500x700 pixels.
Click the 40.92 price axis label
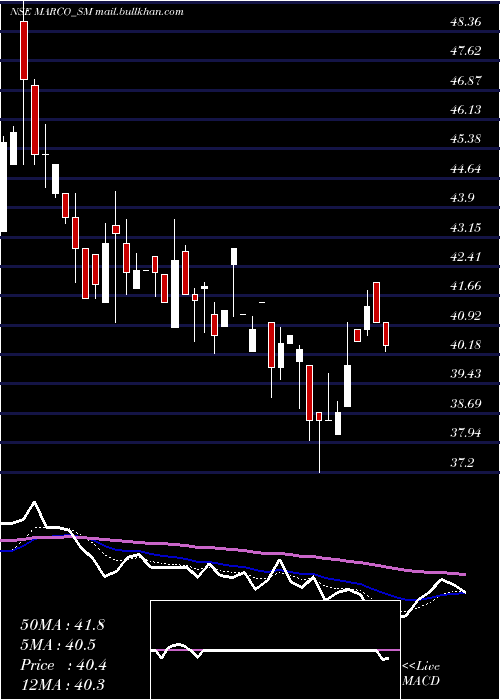tap(466, 316)
